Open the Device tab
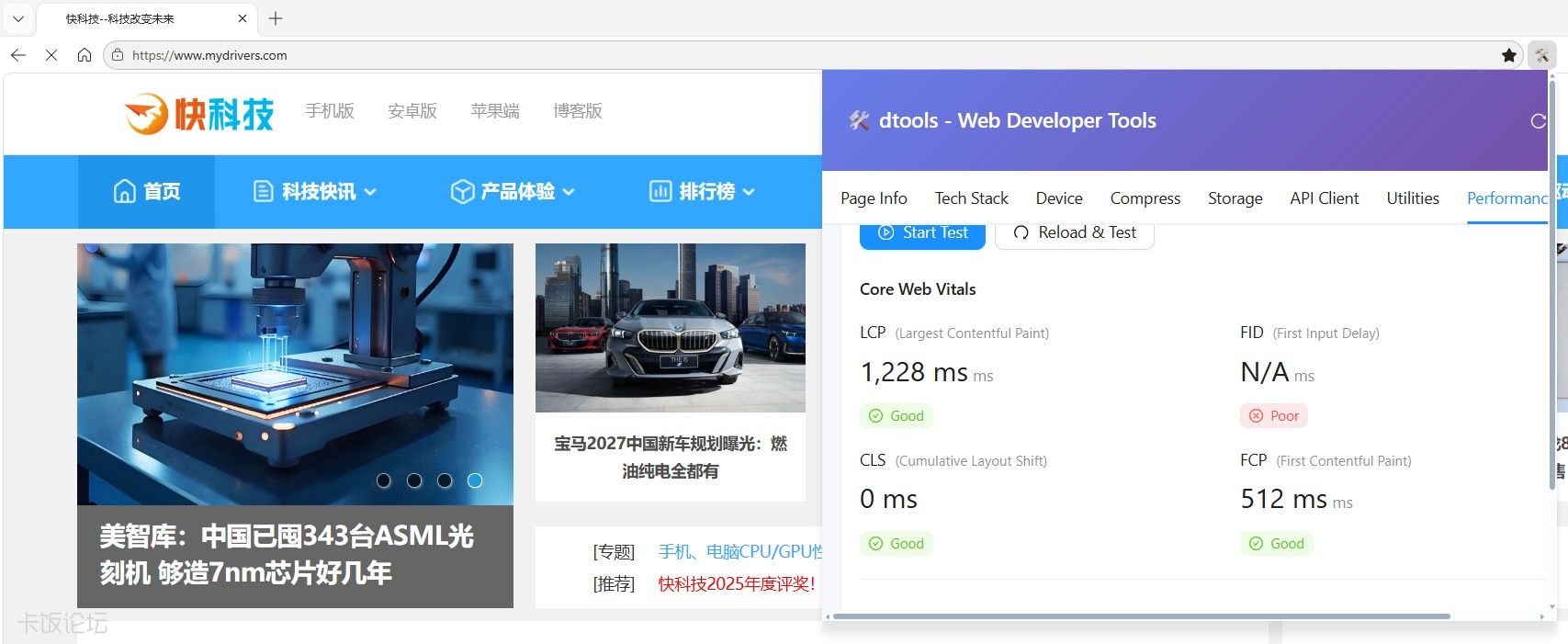The image size is (1568, 644). tap(1059, 198)
